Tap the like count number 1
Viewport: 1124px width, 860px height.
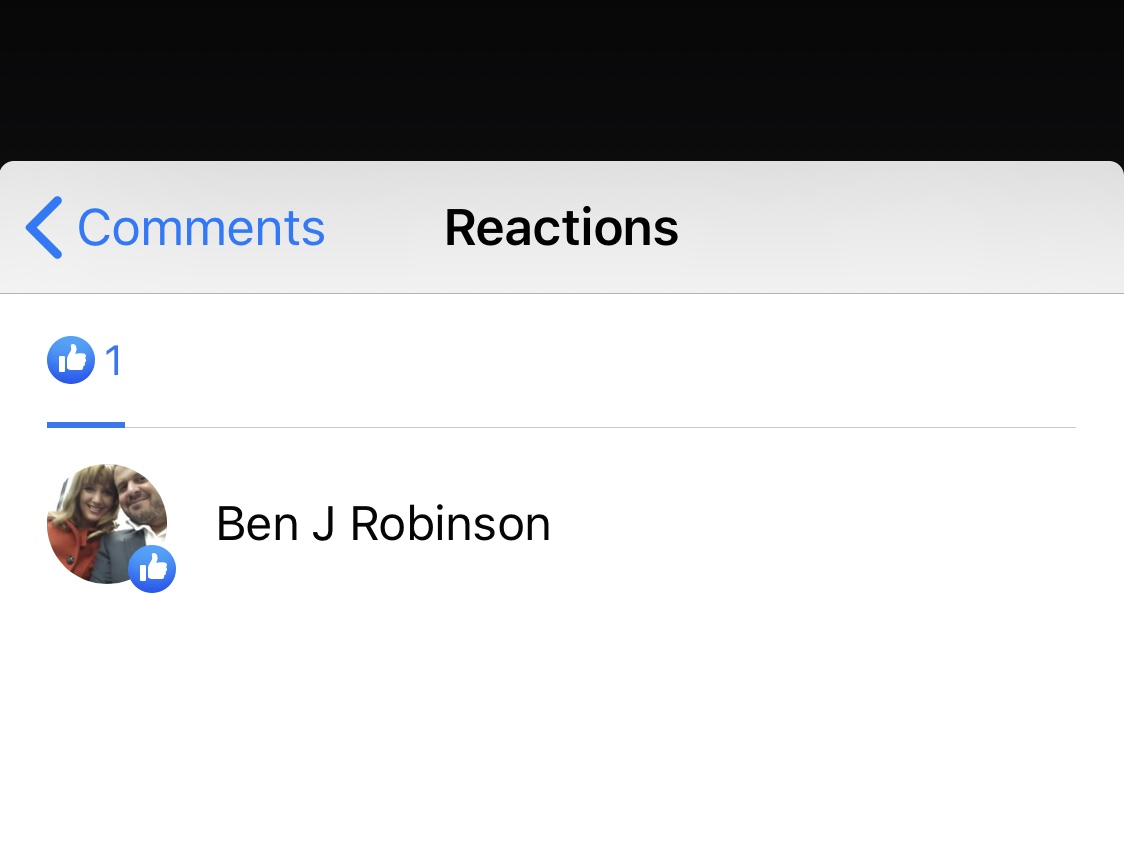tap(113, 360)
